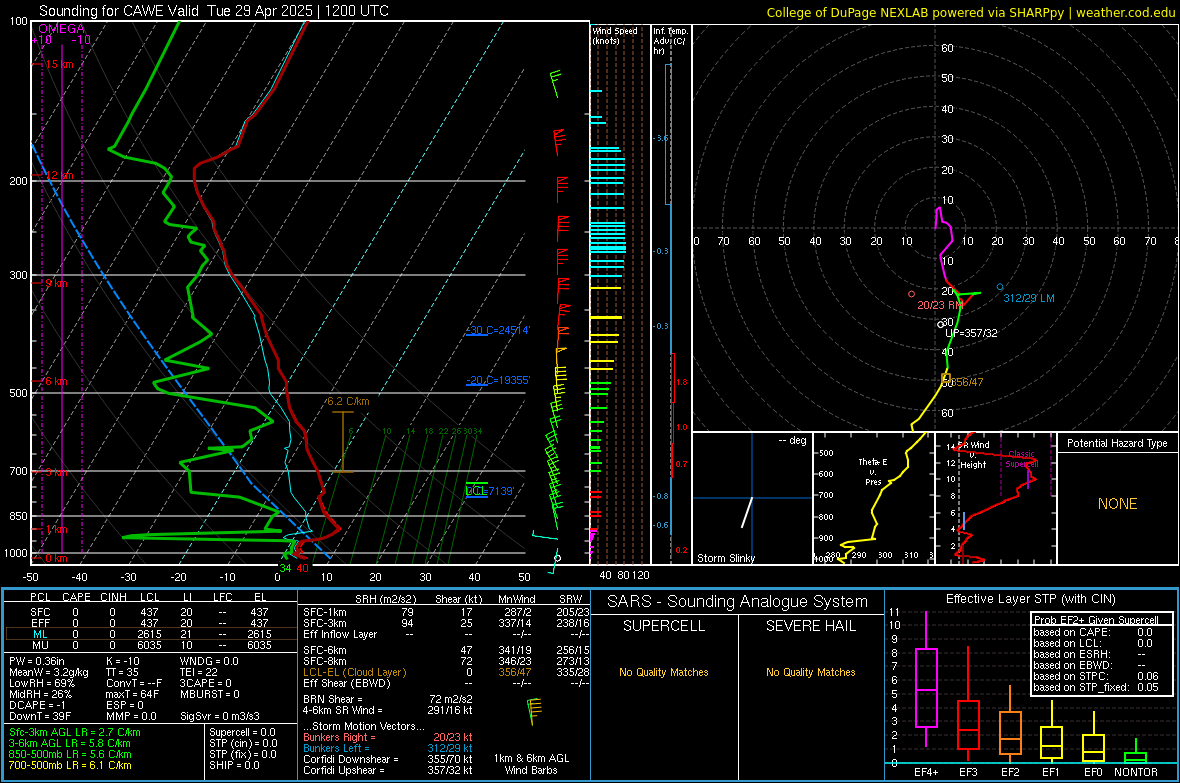Select the -20 C=19355' level label
This screenshot has width=1180, height=783.
[498, 380]
